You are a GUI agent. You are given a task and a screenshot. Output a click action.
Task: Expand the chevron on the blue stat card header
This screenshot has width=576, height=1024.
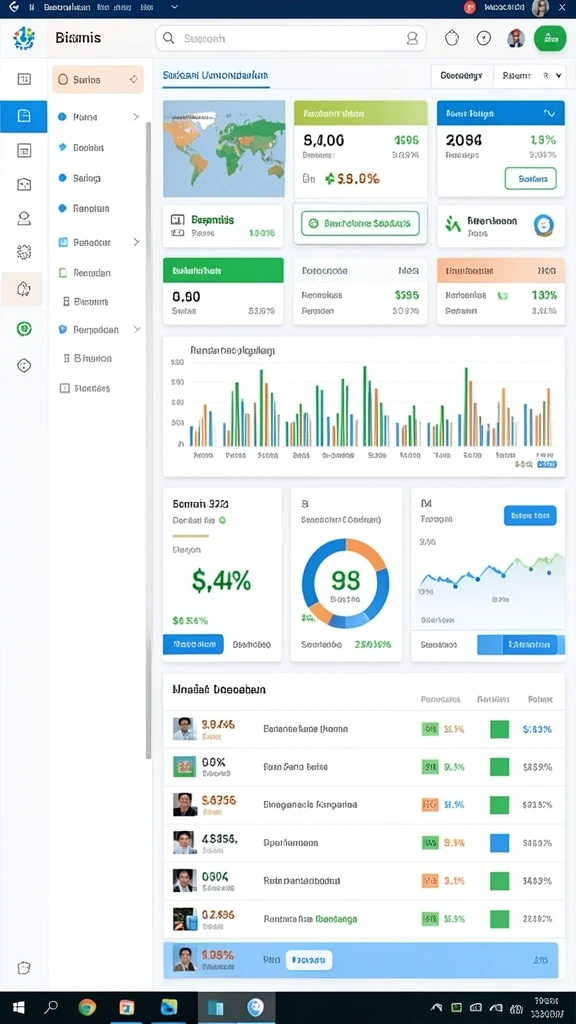(x=549, y=114)
